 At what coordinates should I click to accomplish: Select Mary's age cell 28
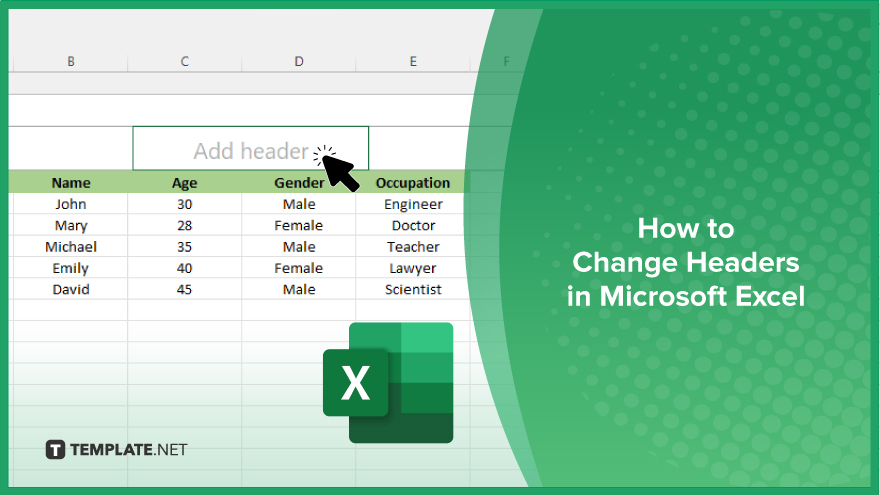pyautogui.click(x=185, y=225)
